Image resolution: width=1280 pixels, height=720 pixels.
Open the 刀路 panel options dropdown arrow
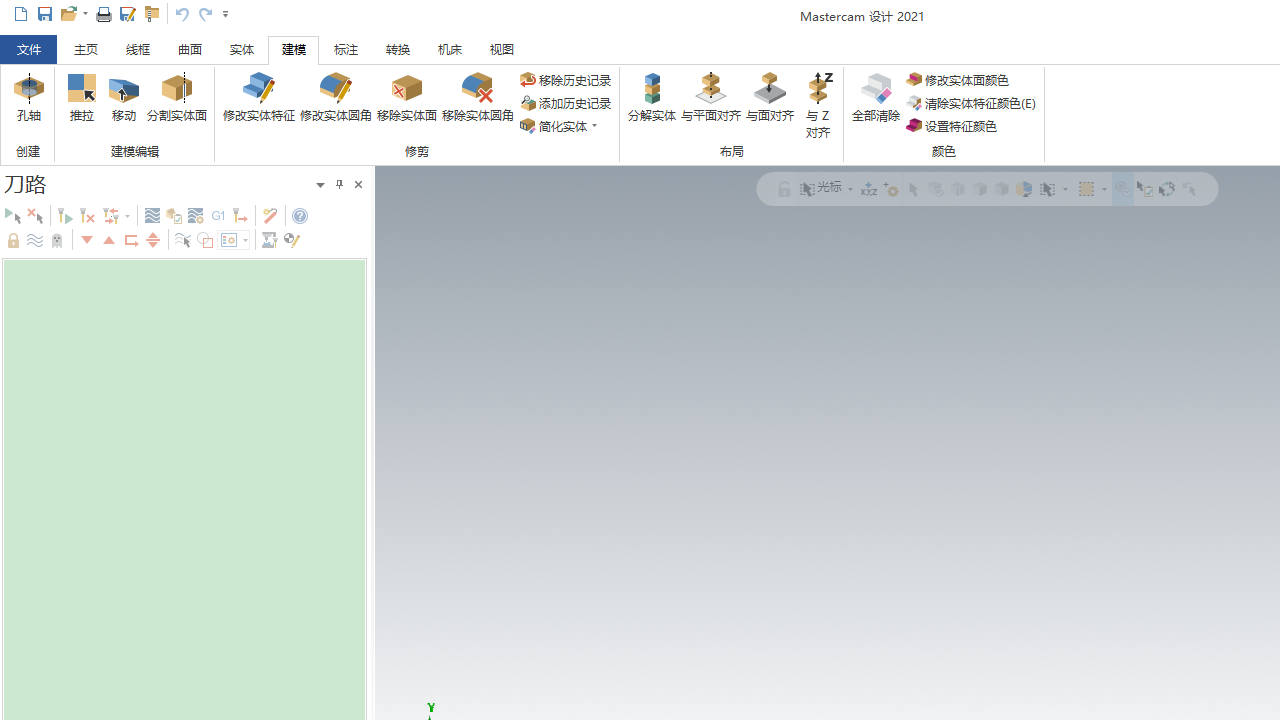[320, 185]
